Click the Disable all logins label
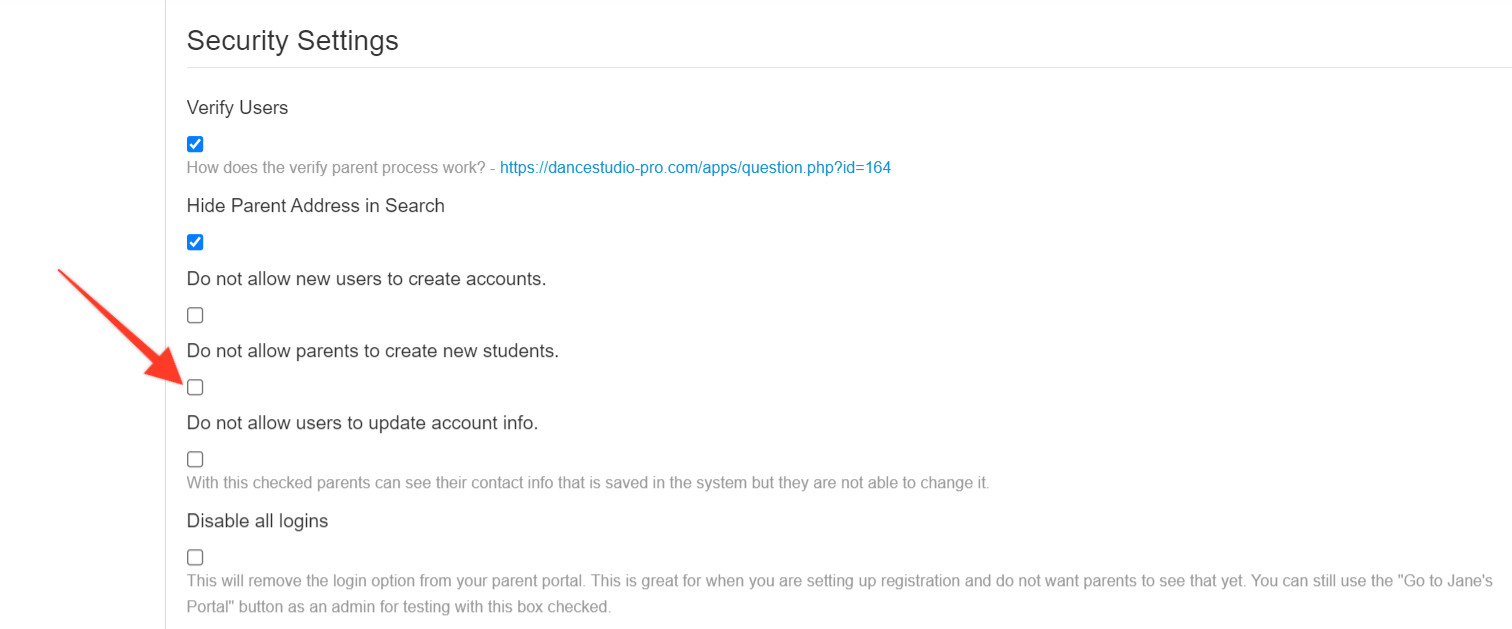Viewport: 1512px width, 629px height. pos(258,521)
